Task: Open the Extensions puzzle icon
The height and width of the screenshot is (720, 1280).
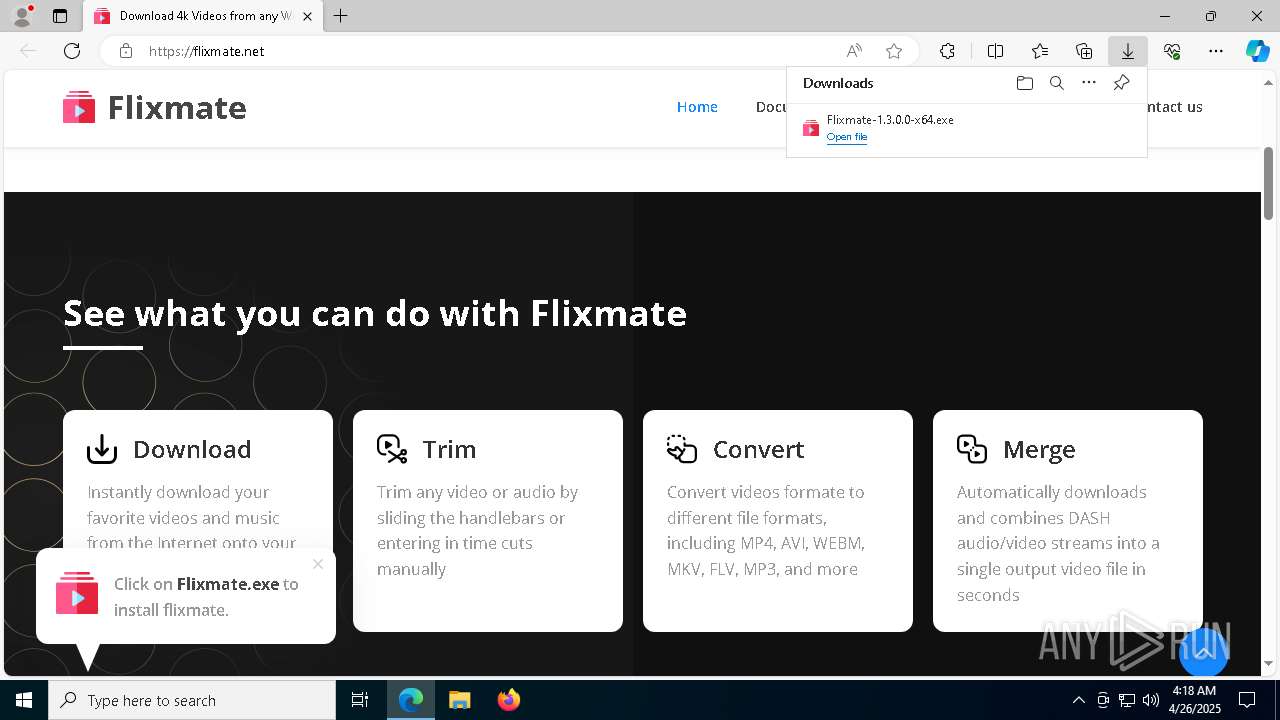Action: point(947,51)
